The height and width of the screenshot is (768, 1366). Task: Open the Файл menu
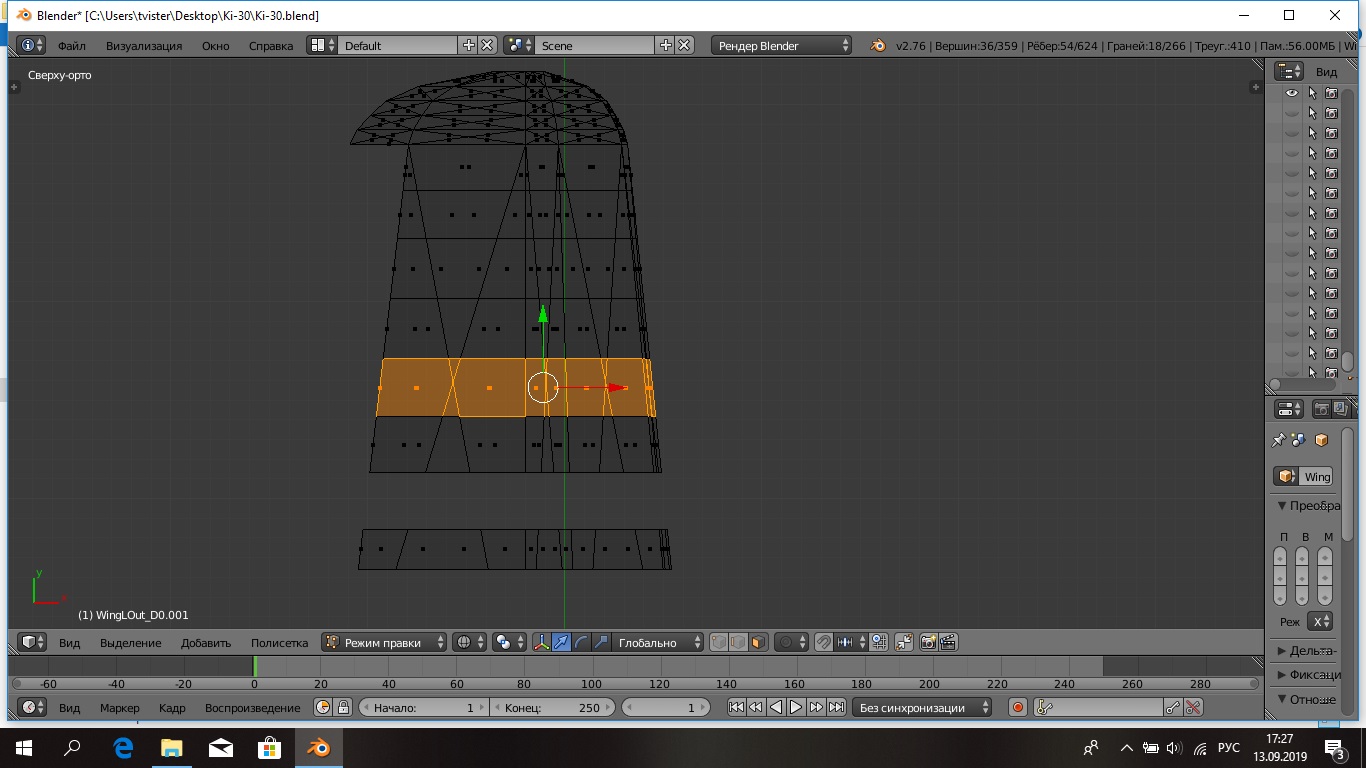click(71, 46)
